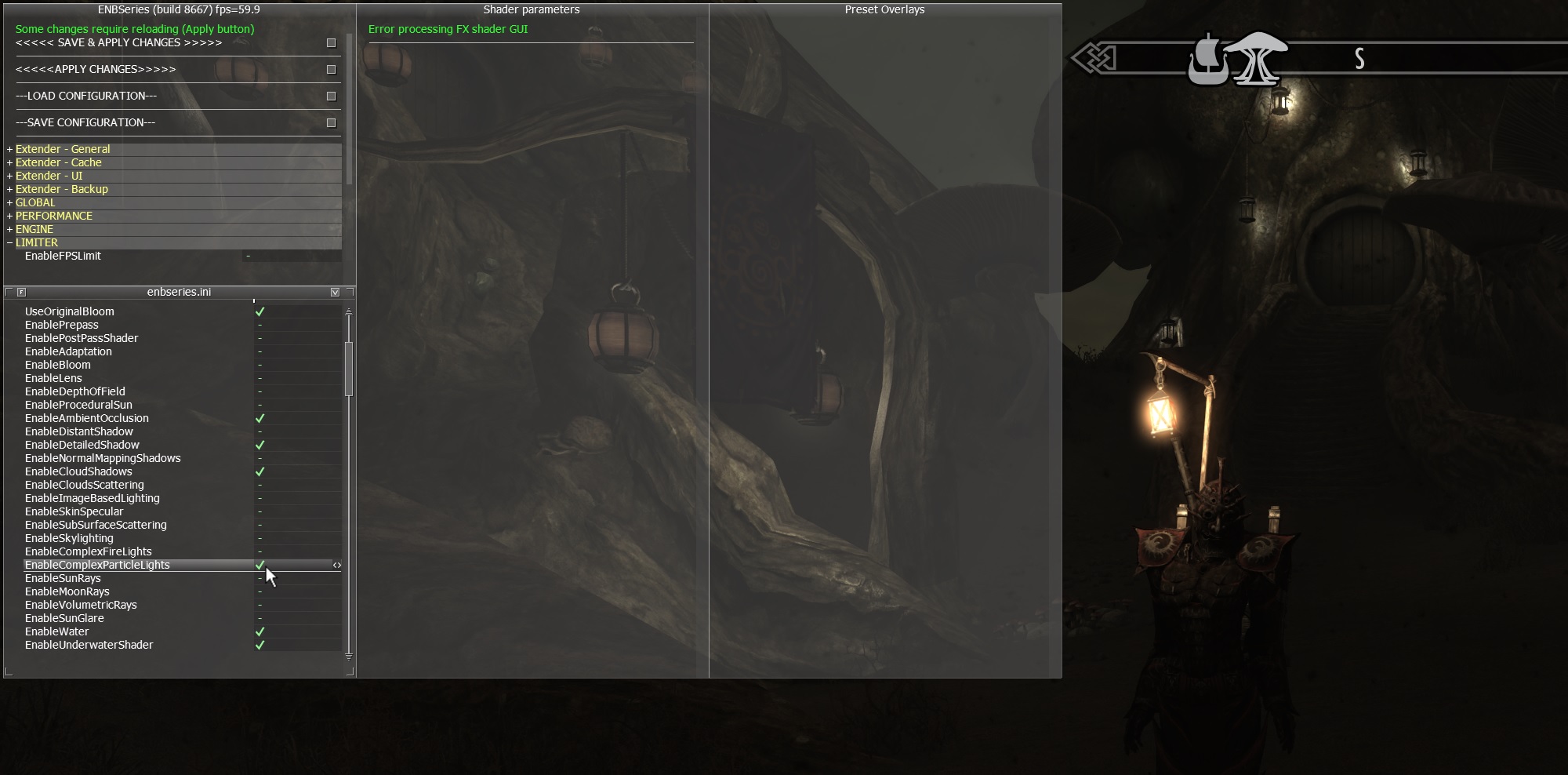Click the scrollbar thumb of the enbseries.ini list
The height and width of the screenshot is (775, 1568).
(x=349, y=369)
